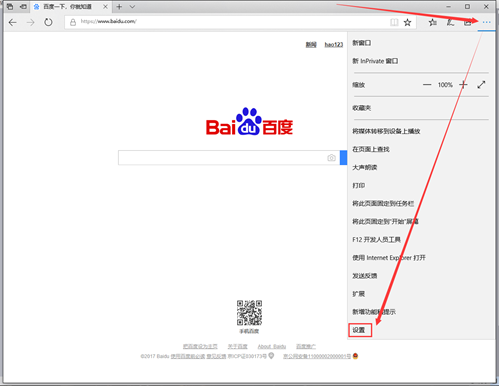Click the ICP map pin icon in footer
The image size is (499, 386).
(x=271, y=356)
